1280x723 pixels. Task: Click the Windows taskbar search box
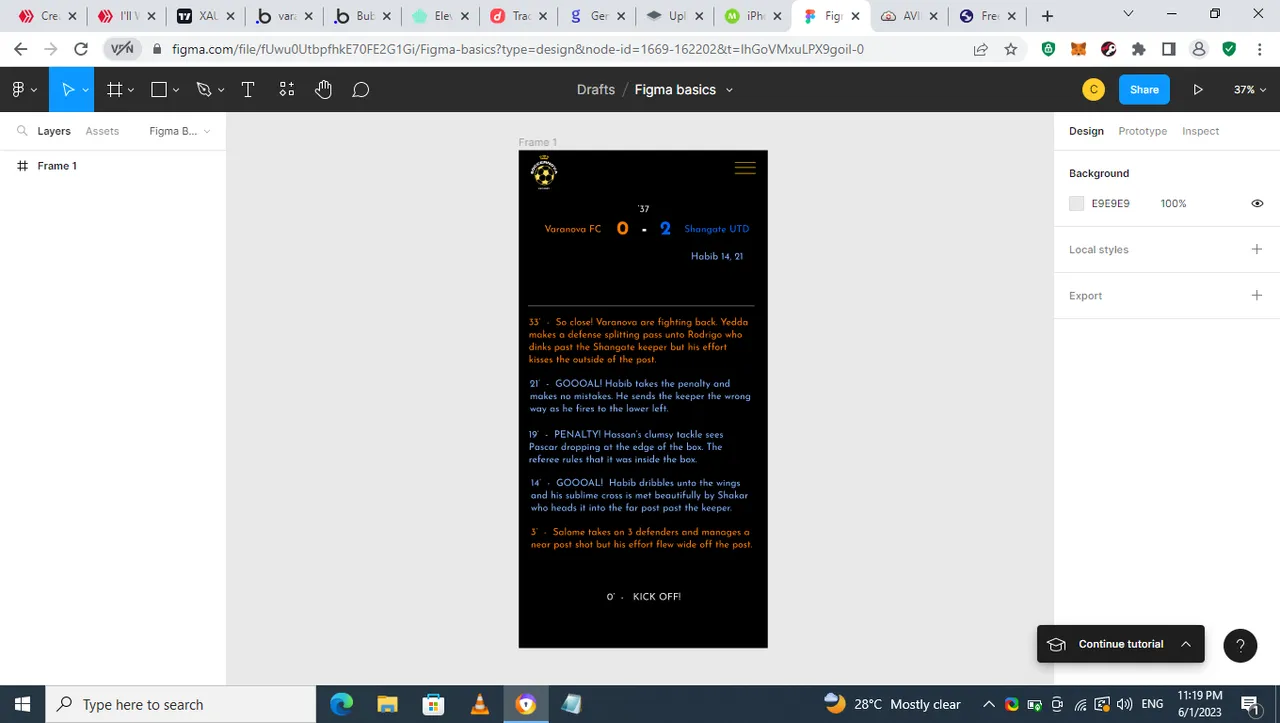(182, 704)
